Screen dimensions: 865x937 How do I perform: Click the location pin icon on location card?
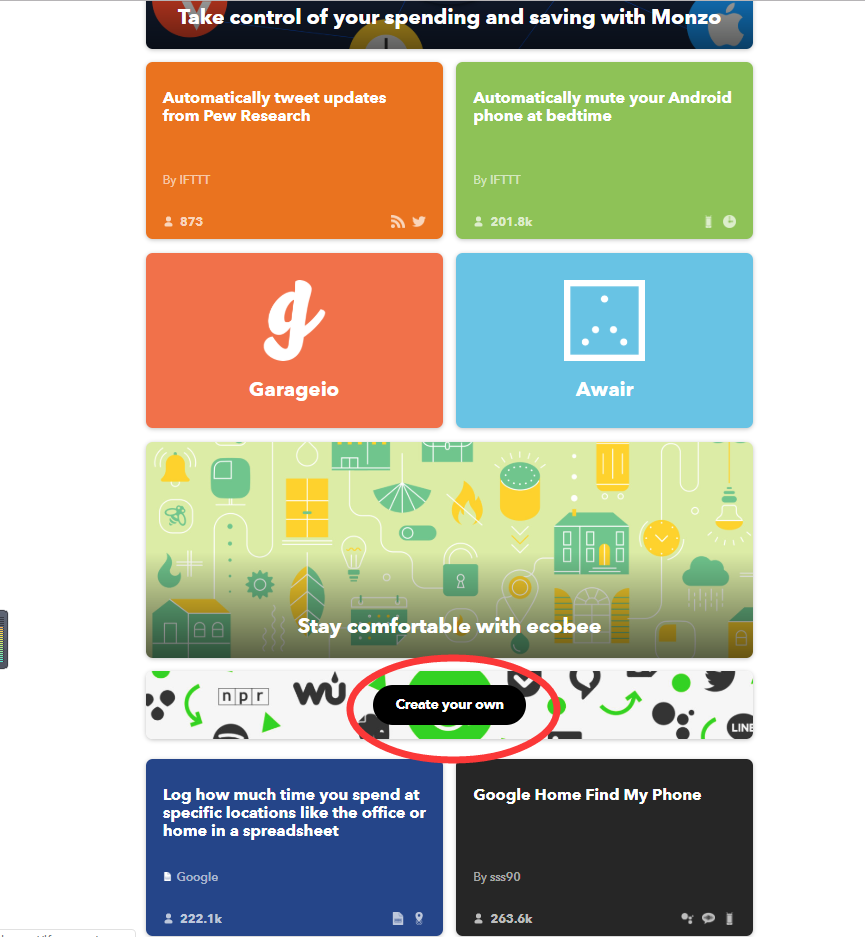coord(419,918)
